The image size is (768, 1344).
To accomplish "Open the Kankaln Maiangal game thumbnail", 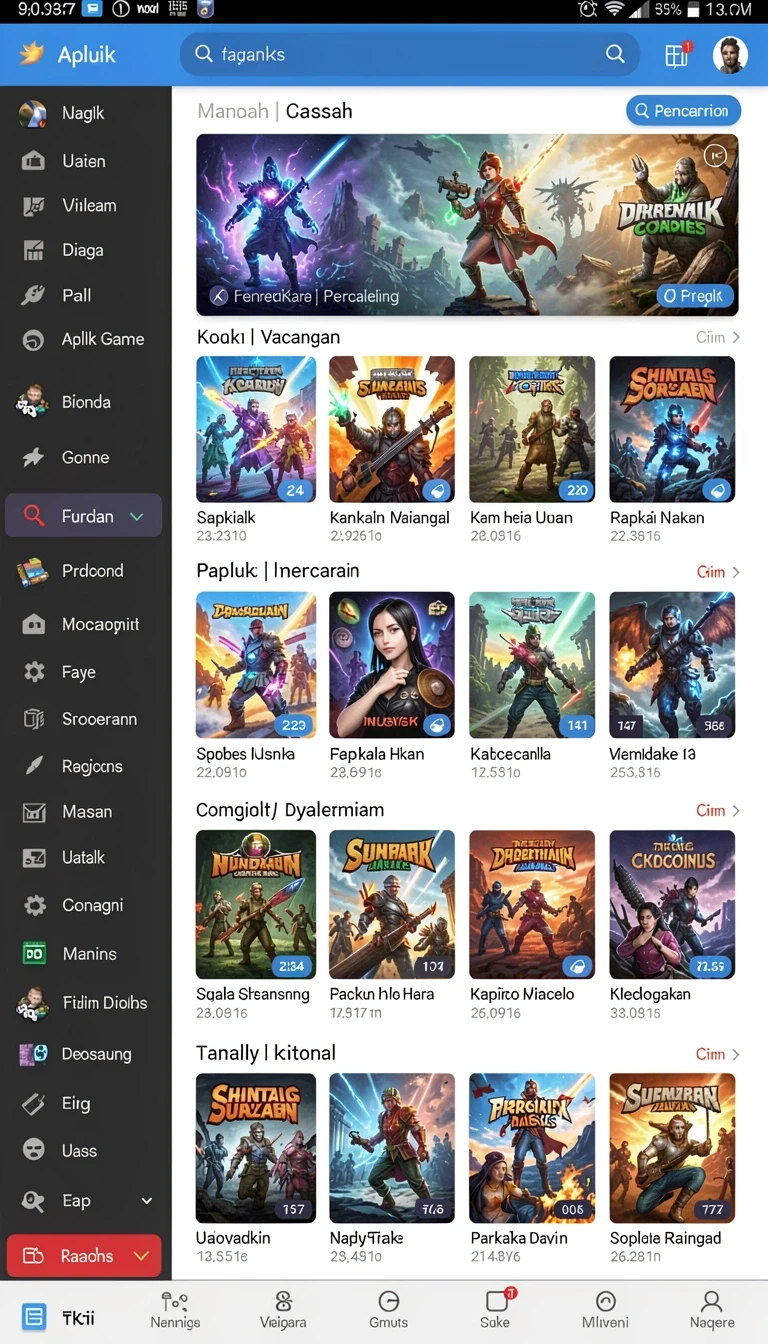I will pyautogui.click(x=392, y=430).
